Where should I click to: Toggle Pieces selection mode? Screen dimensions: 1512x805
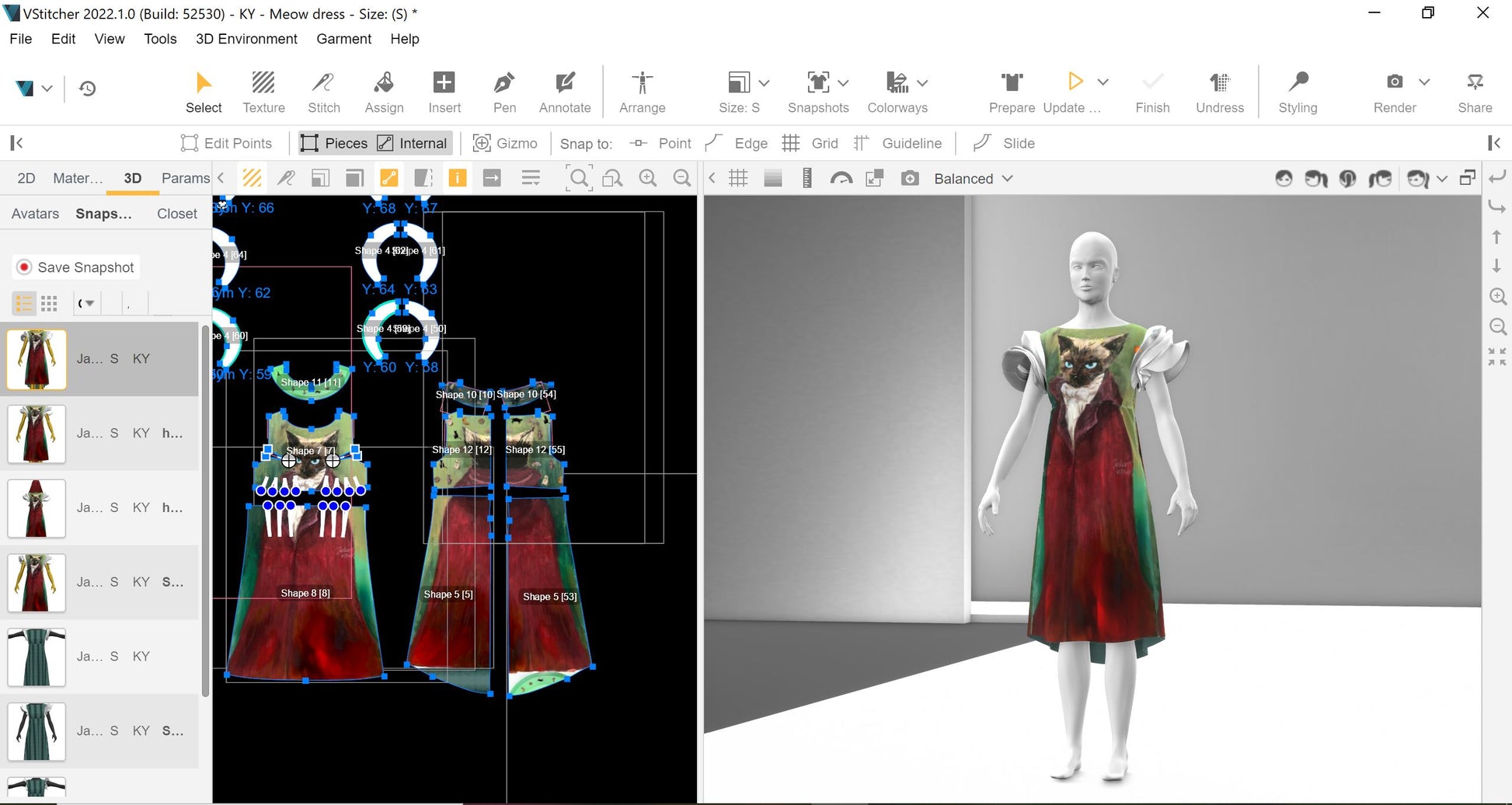point(335,143)
